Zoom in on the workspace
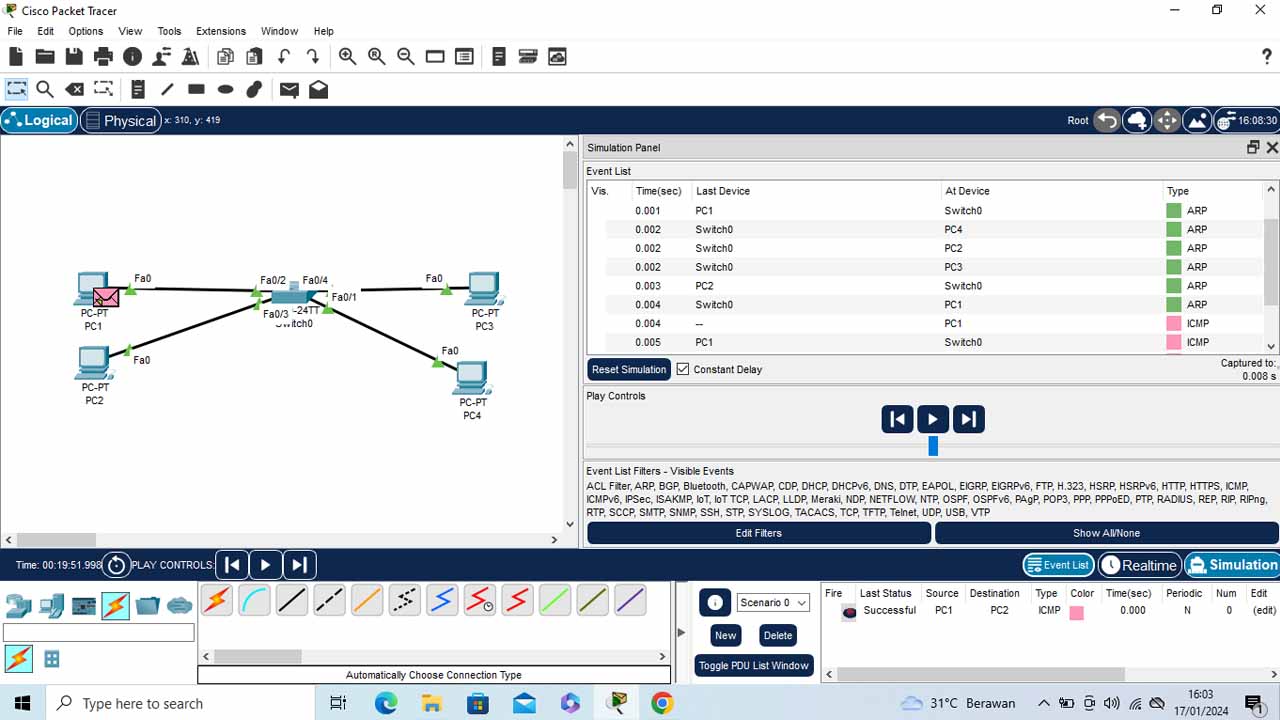 [x=347, y=57]
